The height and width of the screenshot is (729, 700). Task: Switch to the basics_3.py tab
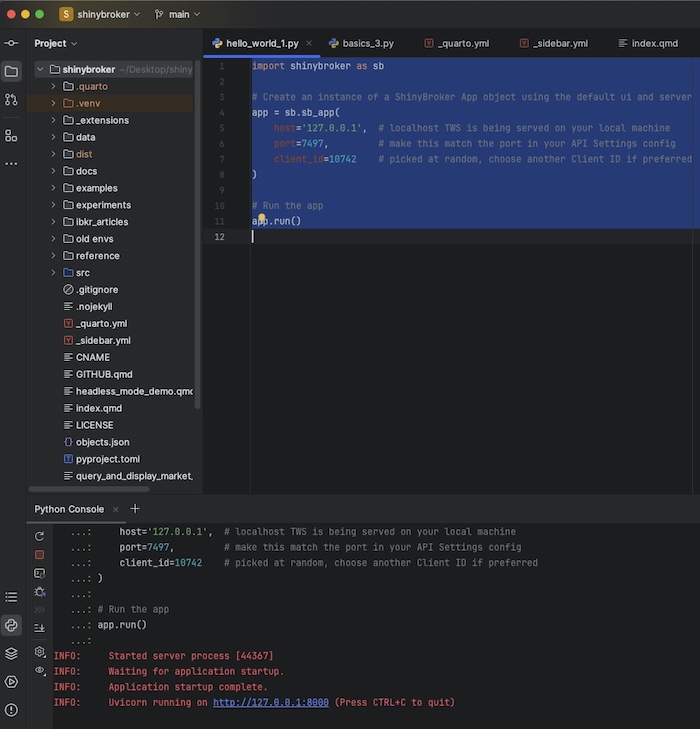(x=361, y=43)
